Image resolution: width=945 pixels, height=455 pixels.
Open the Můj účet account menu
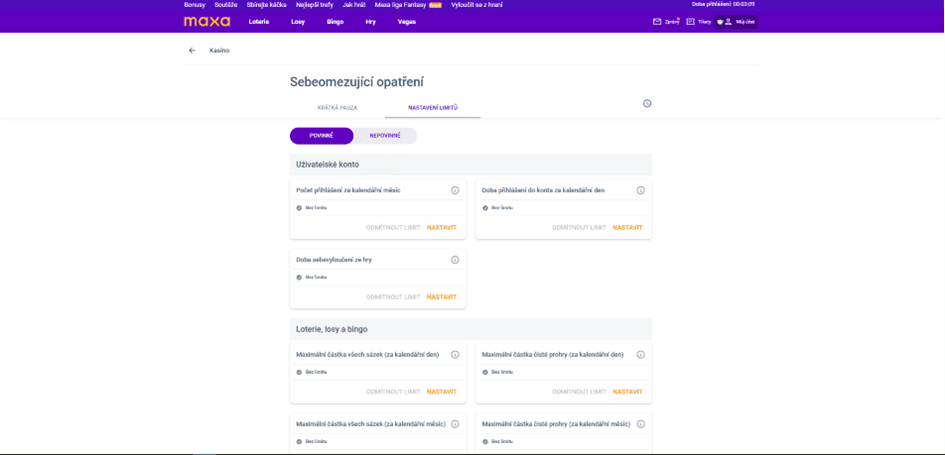[x=736, y=22]
